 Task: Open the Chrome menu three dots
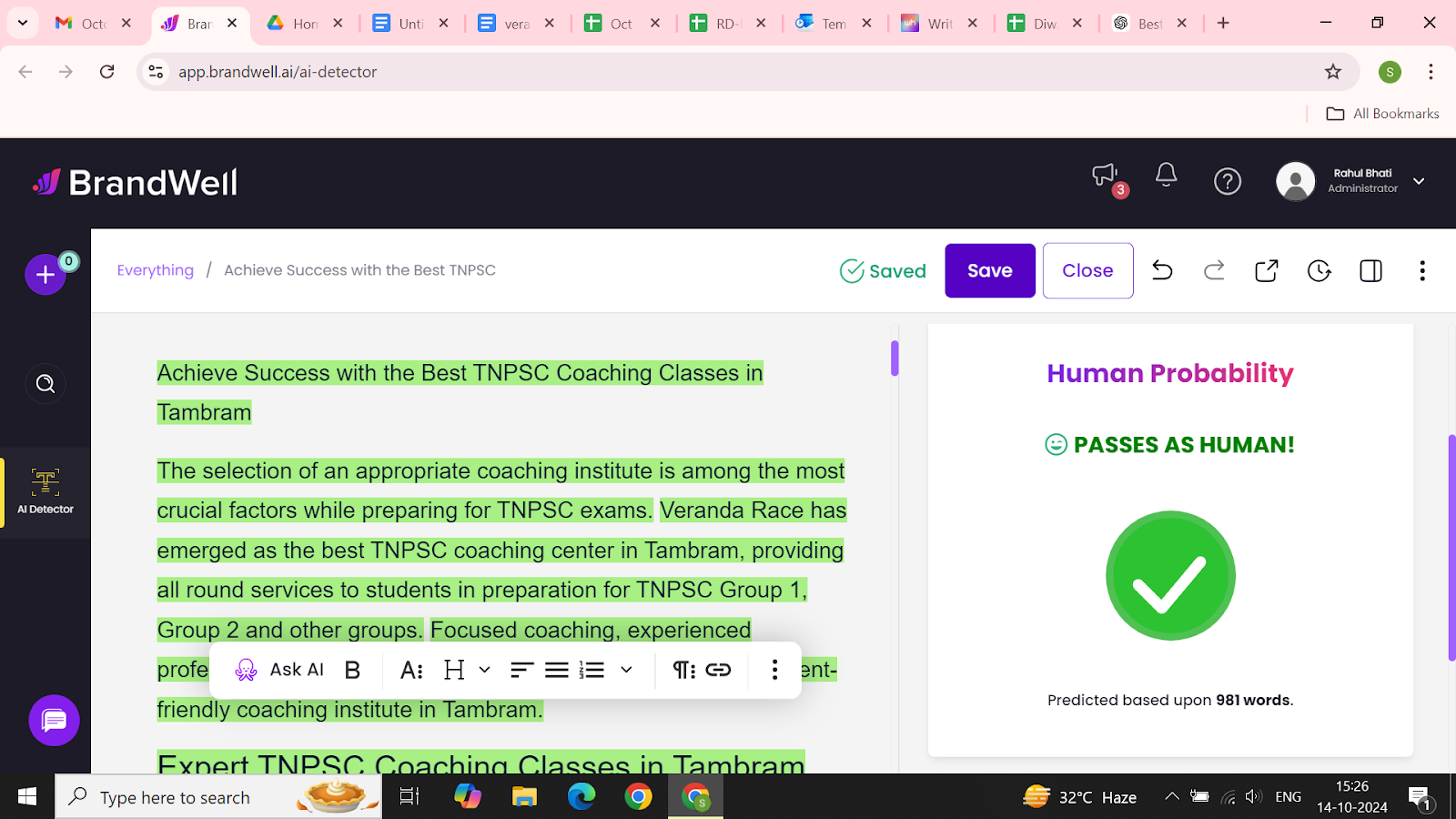click(1431, 72)
